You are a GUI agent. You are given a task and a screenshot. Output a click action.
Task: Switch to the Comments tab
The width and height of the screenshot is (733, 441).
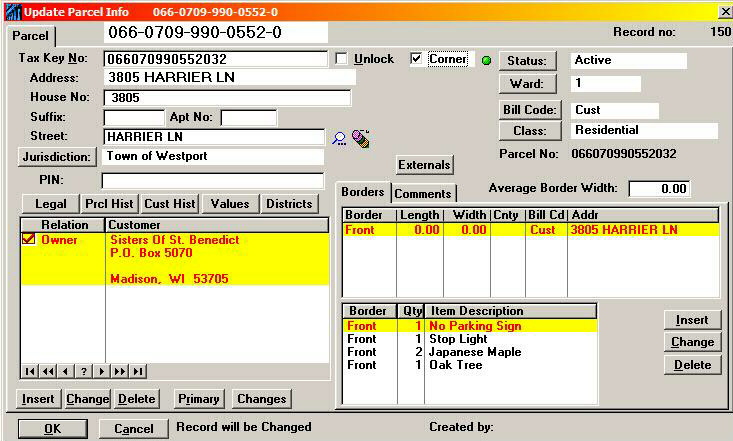pos(422,193)
